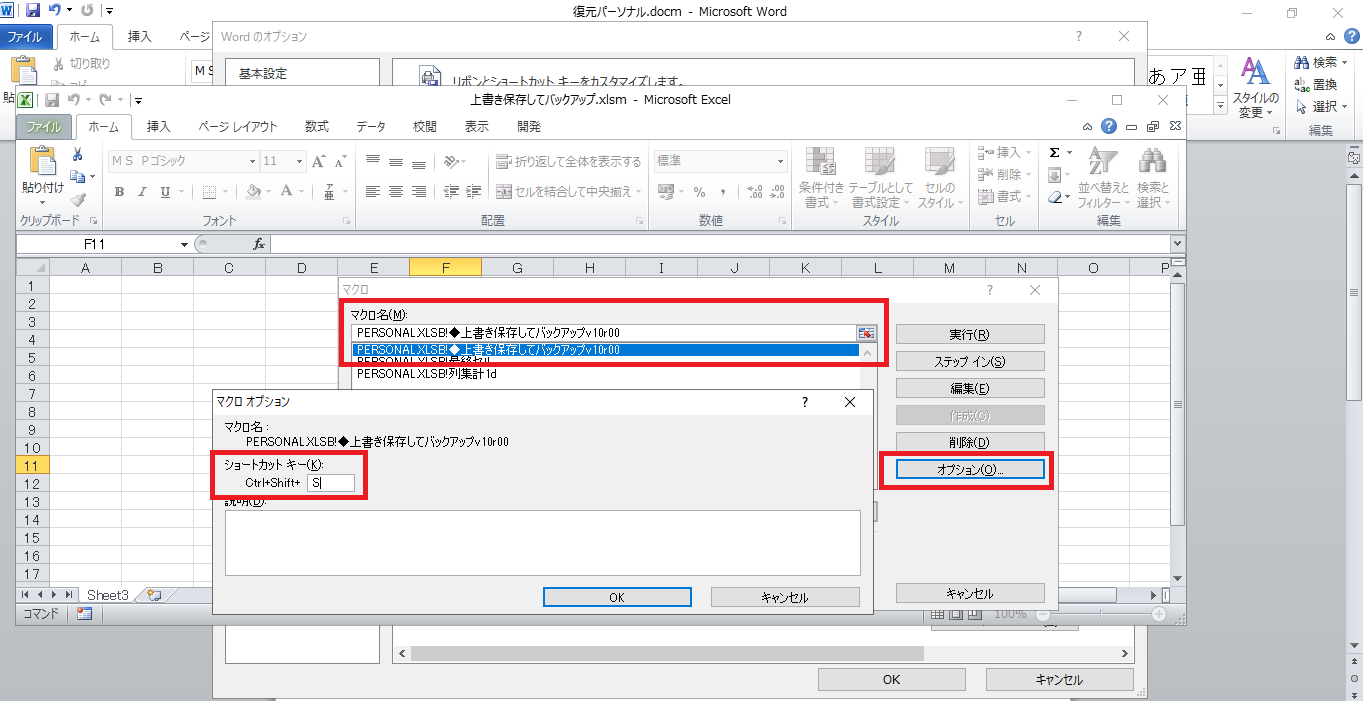
Task: Open the font size dropdown showing 11
Action: point(299,161)
